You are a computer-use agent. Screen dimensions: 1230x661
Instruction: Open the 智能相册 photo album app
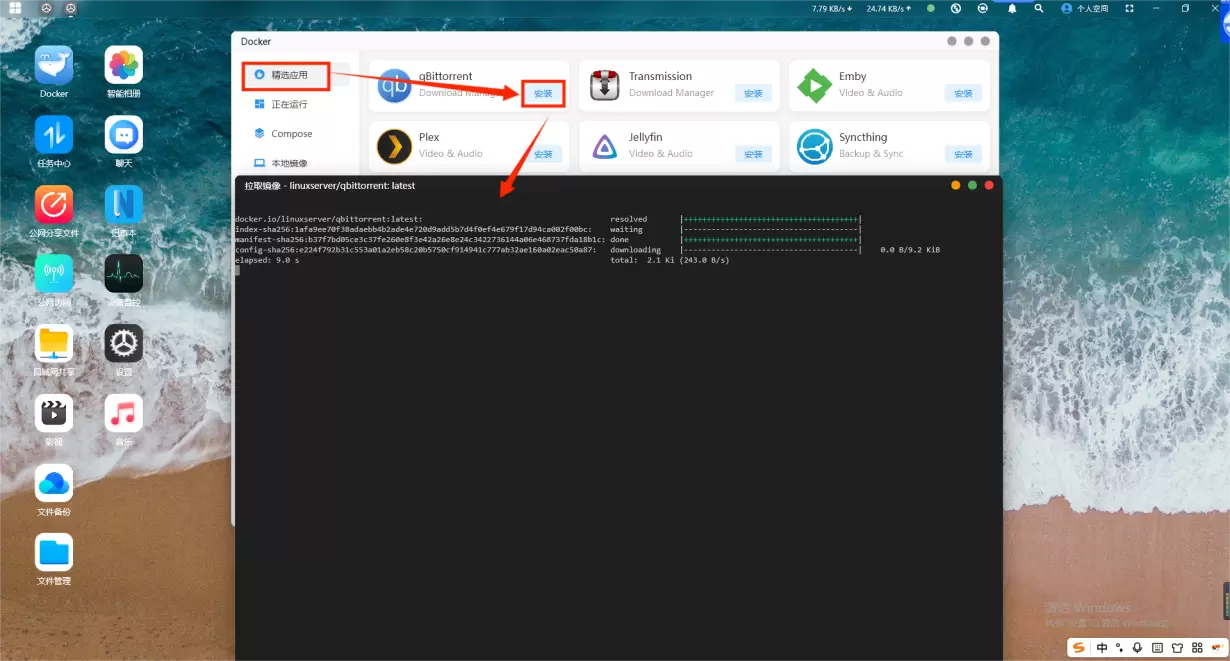[x=124, y=66]
